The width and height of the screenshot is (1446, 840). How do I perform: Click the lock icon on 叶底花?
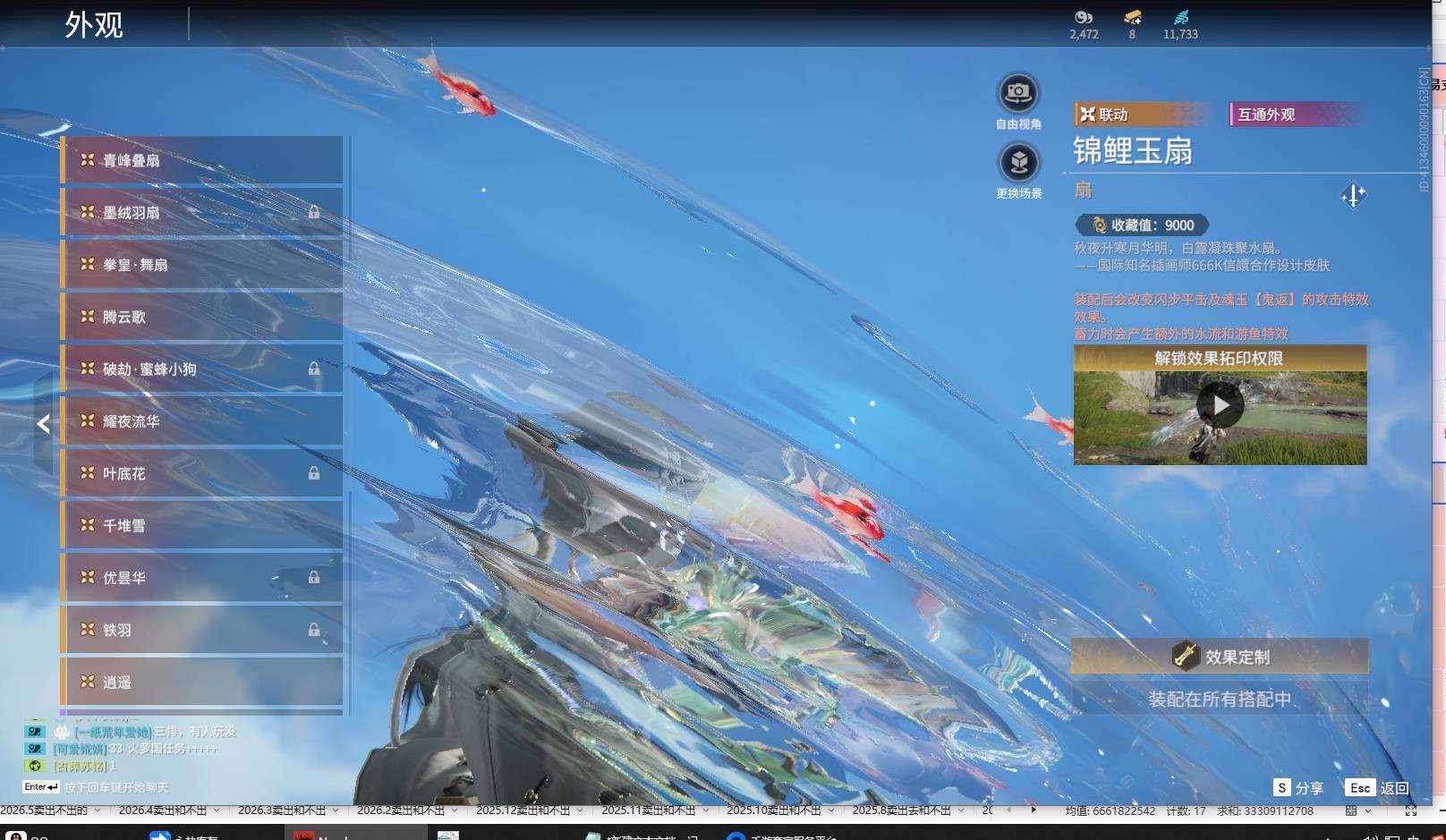pos(314,473)
